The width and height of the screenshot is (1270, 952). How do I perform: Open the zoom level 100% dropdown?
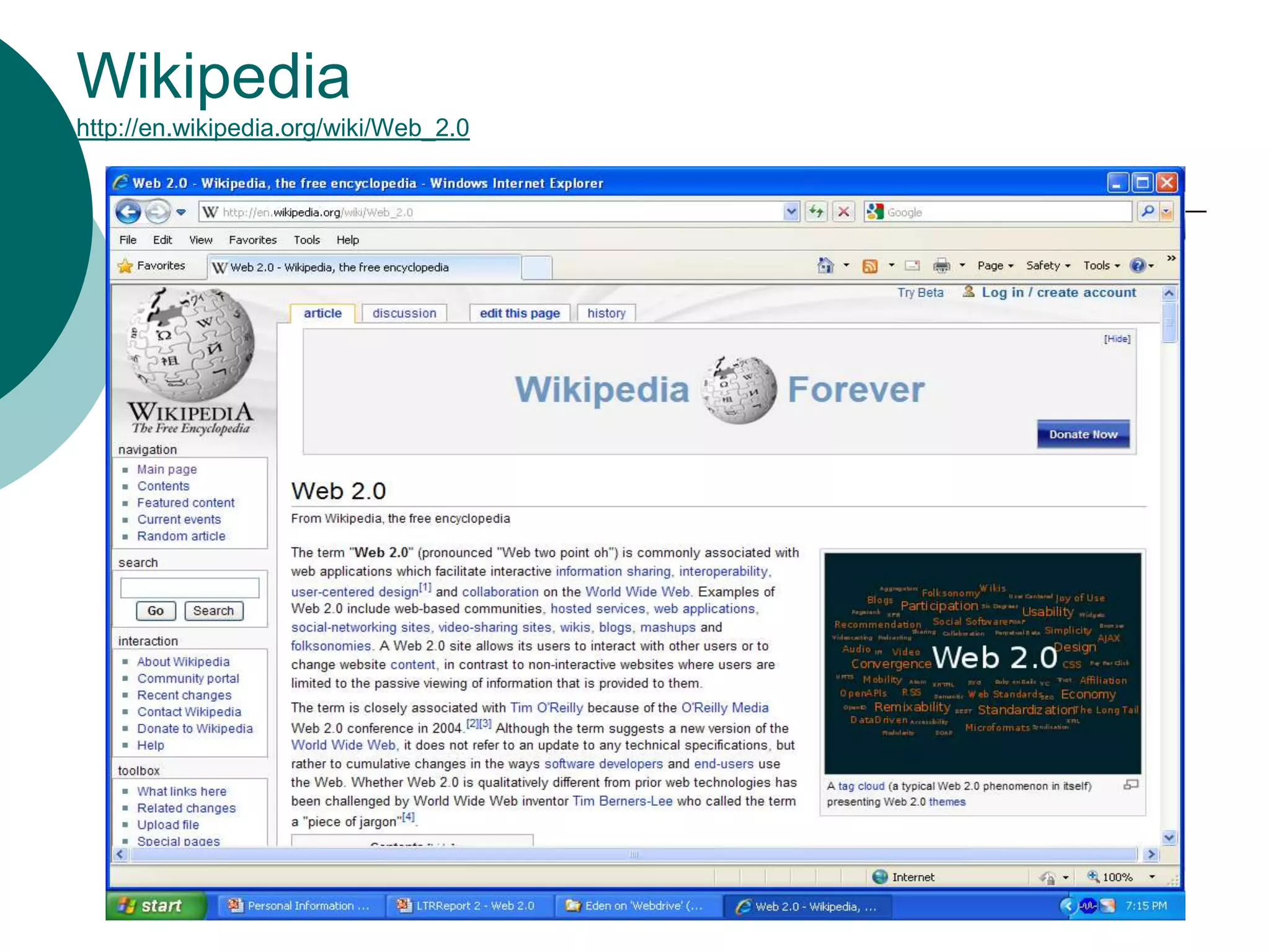point(1152,877)
